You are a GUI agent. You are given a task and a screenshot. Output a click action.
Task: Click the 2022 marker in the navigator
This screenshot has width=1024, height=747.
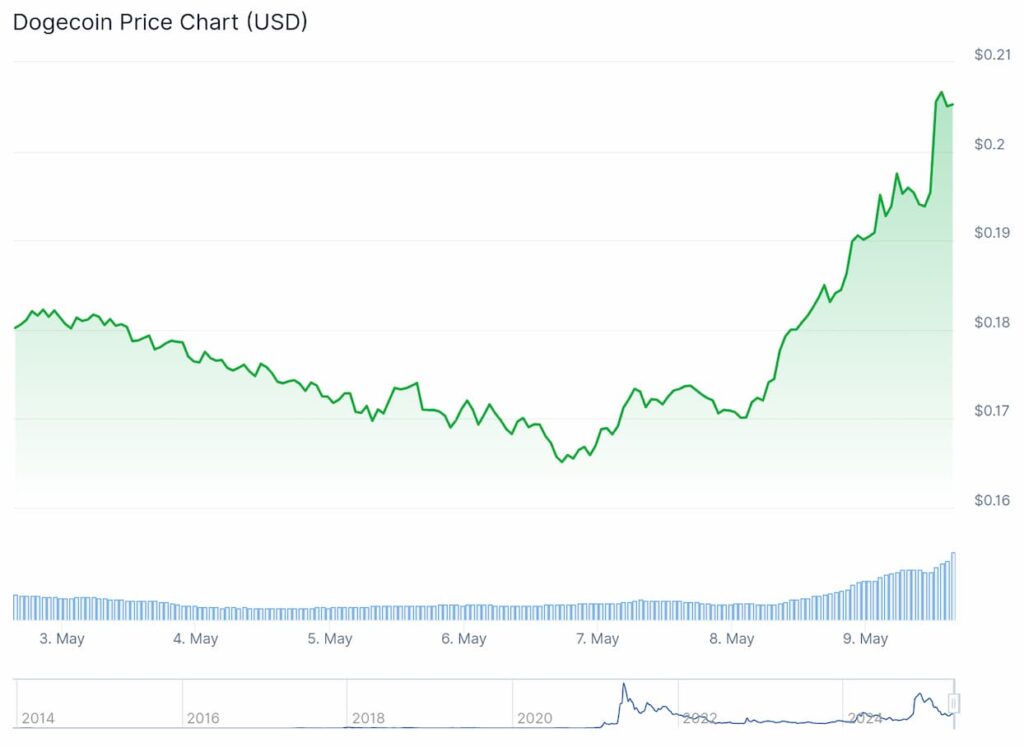coord(699,718)
